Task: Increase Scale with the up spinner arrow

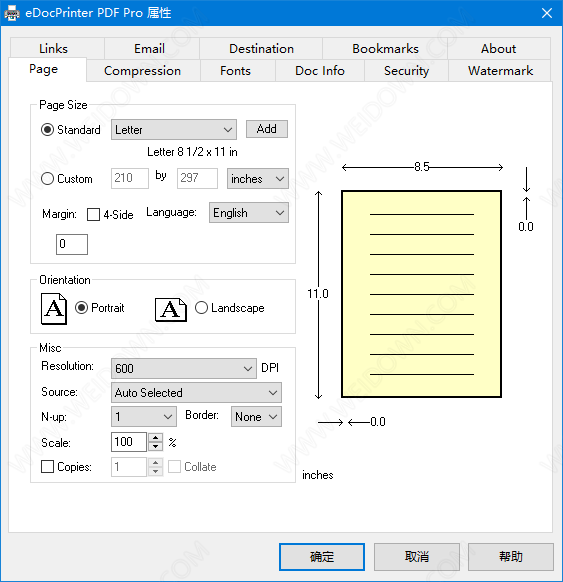Action: [x=156, y=437]
